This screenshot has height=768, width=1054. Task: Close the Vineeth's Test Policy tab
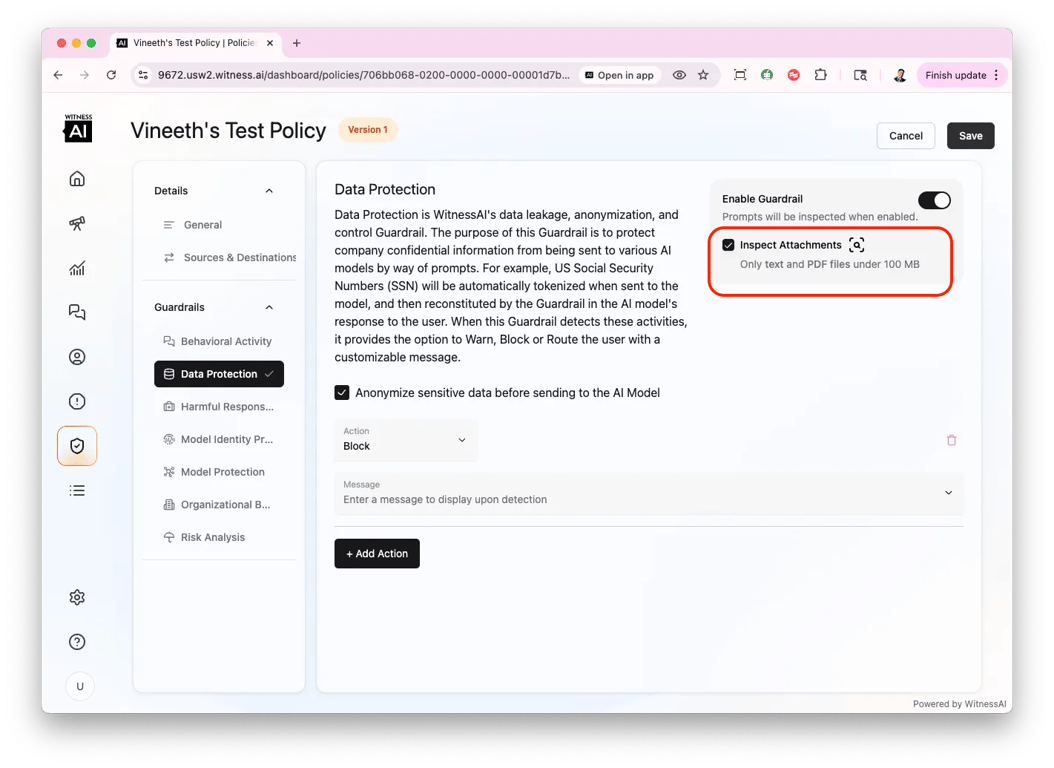pos(270,43)
